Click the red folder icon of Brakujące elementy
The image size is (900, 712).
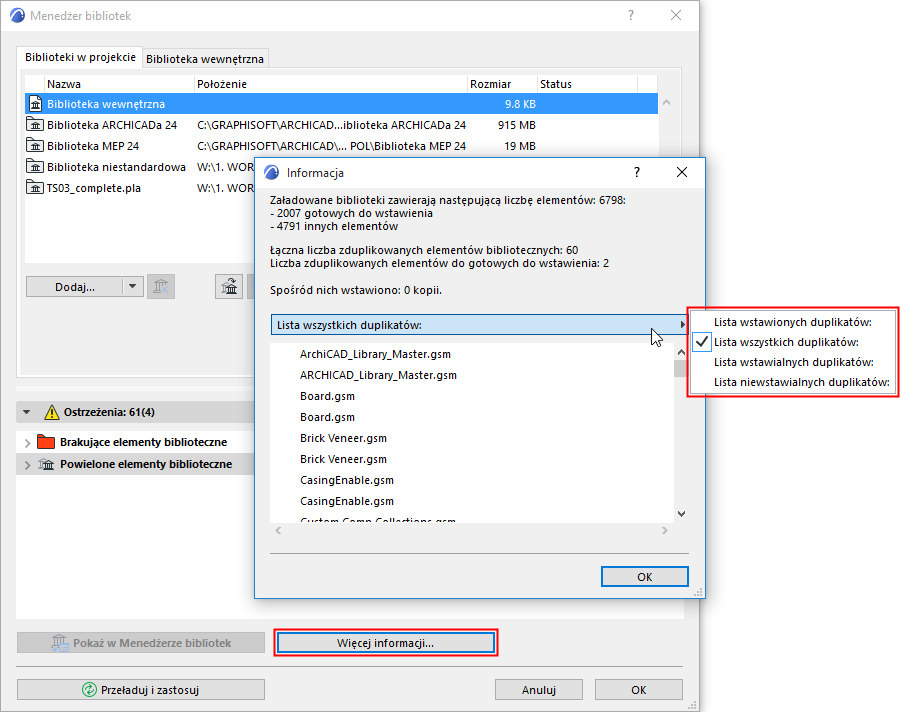coord(46,442)
